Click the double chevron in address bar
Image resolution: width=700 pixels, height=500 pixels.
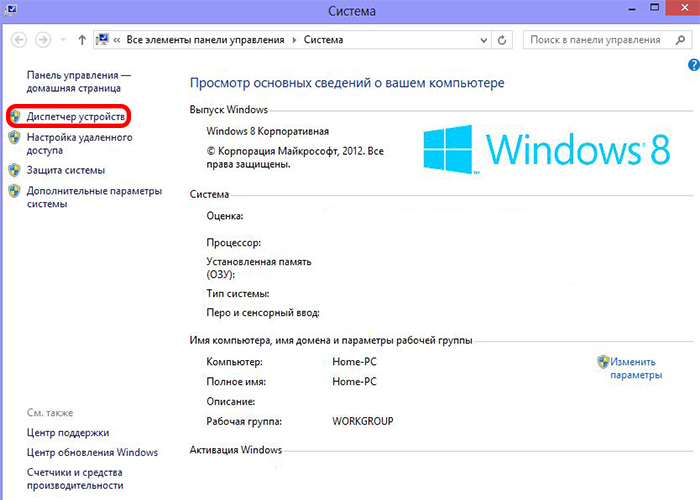coord(117,40)
